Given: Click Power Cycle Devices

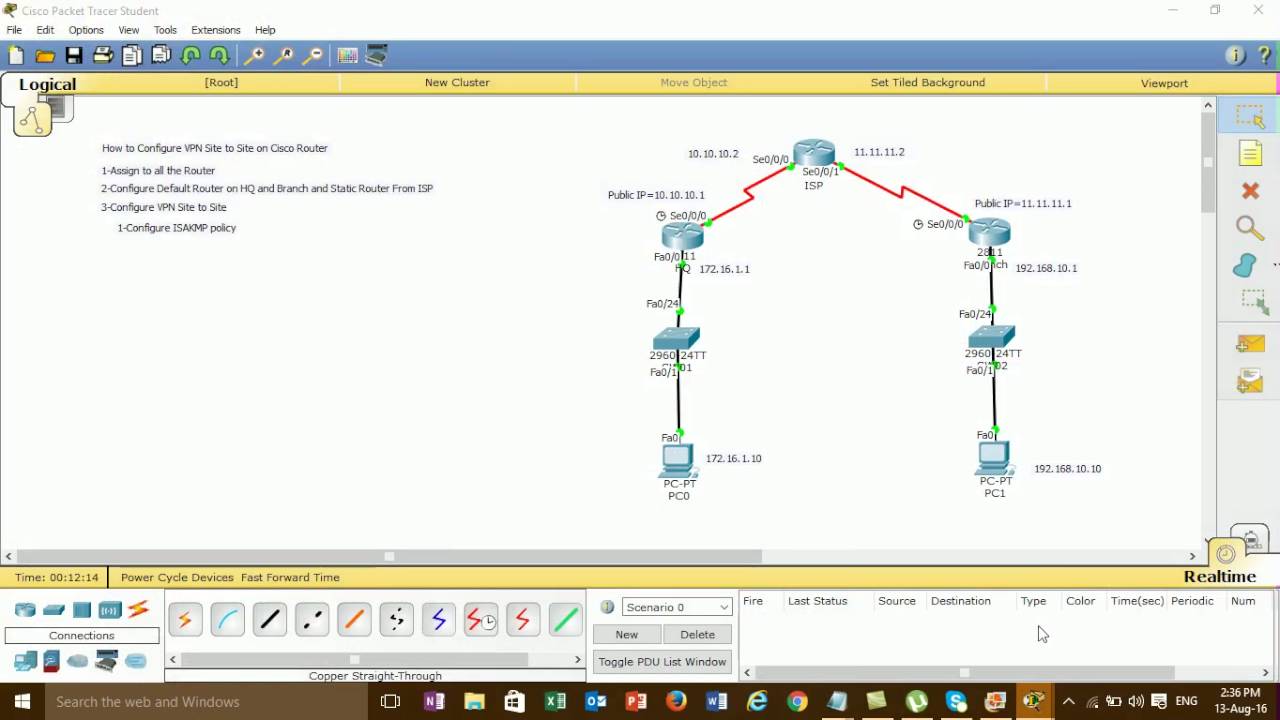Looking at the screenshot, I should 177,577.
